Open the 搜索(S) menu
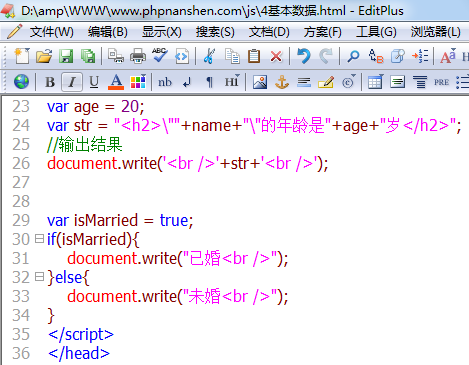This screenshot has height=365, width=469. (215, 32)
